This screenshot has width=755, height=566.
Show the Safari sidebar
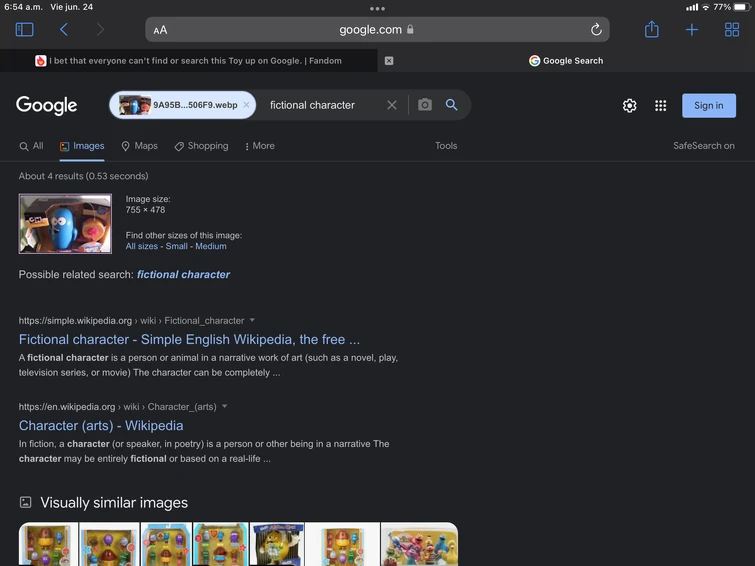point(25,30)
